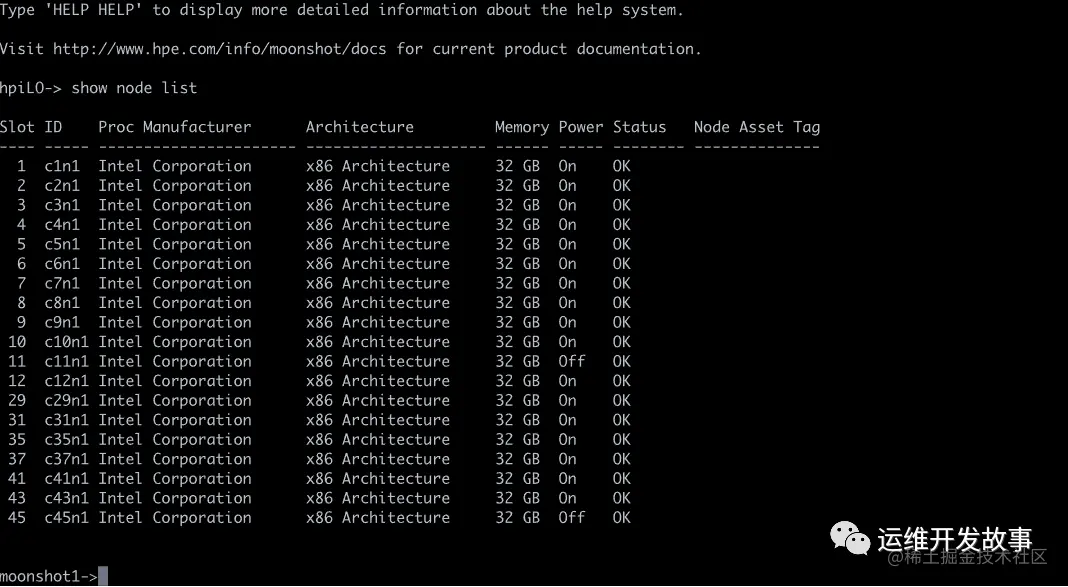Click '32 GB' memory in c37n1 row
Screen dimensions: 1068x587
point(518,459)
